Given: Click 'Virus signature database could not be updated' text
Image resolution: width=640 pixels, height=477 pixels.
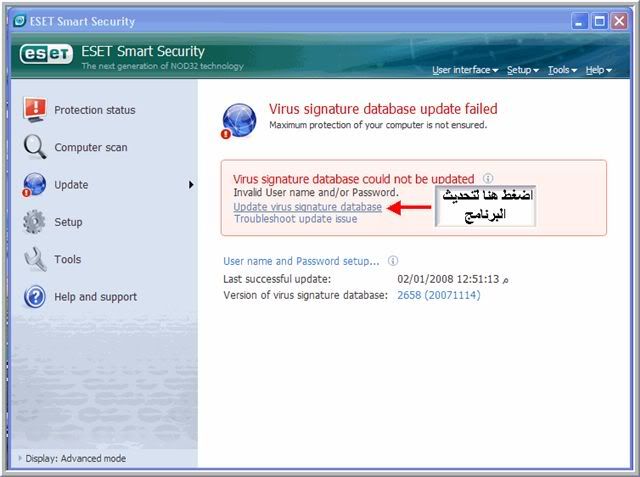Looking at the screenshot, I should [353, 179].
